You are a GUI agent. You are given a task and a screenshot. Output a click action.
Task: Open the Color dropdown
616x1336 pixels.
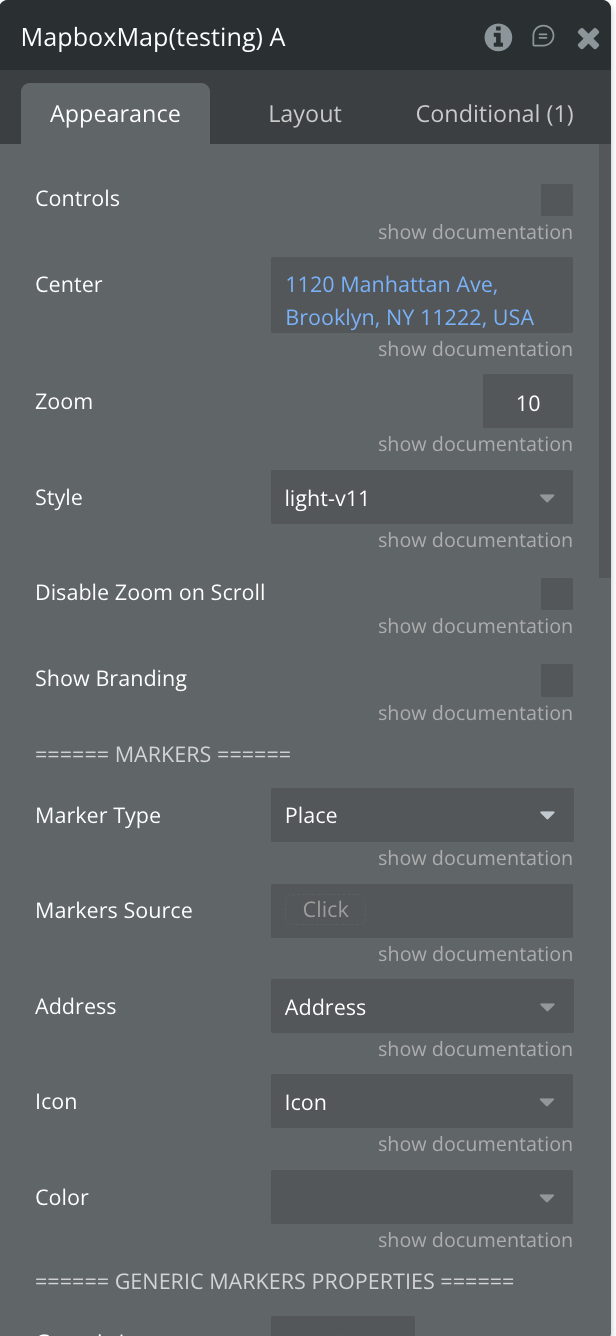(421, 1198)
